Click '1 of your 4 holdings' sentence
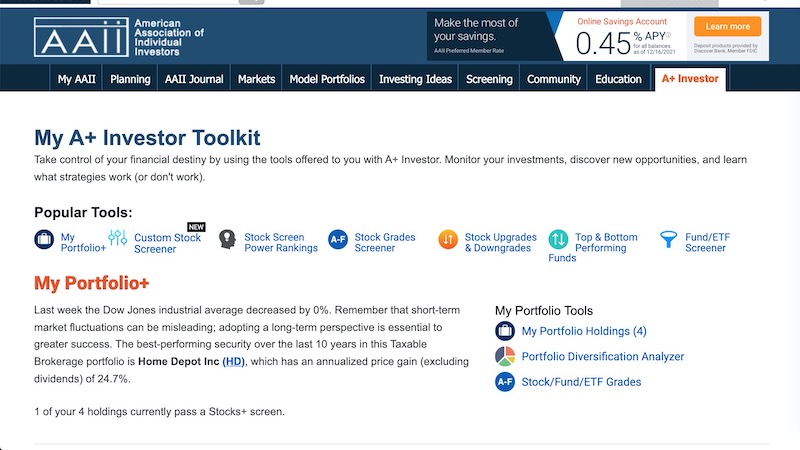800x450 pixels. click(159, 412)
